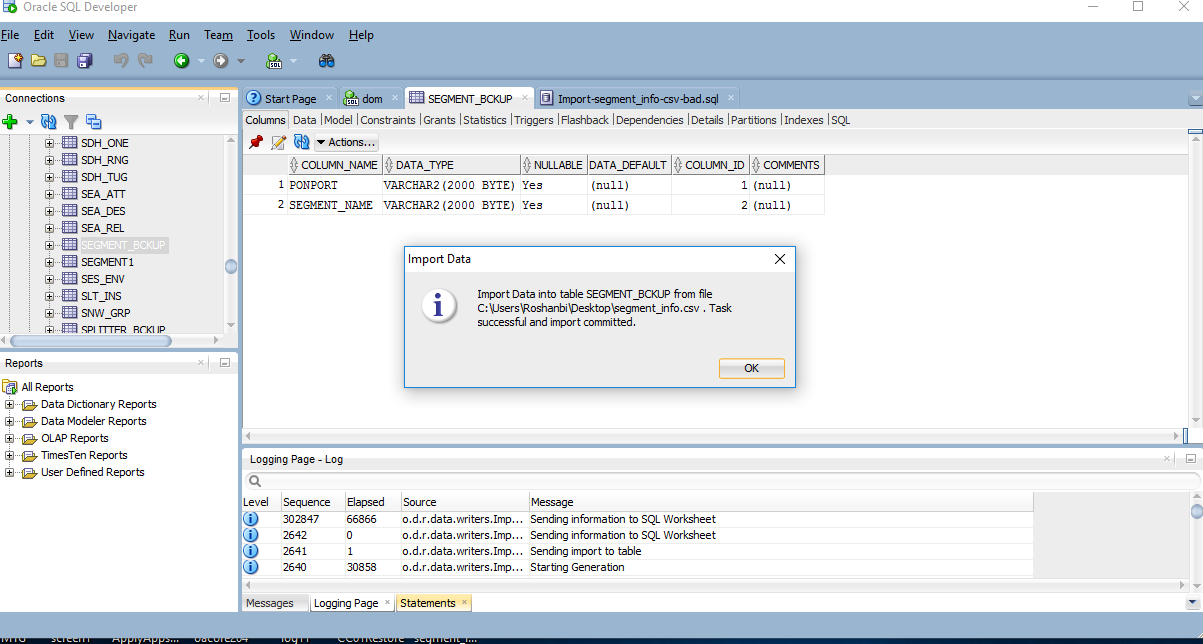Switch to the Messages tab
This screenshot has height=644, width=1203.
(270, 603)
